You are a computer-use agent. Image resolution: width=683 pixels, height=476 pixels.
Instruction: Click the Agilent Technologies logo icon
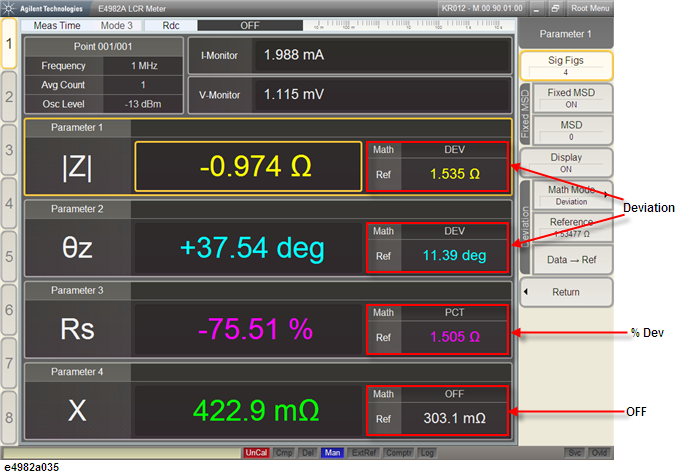tap(8, 8)
